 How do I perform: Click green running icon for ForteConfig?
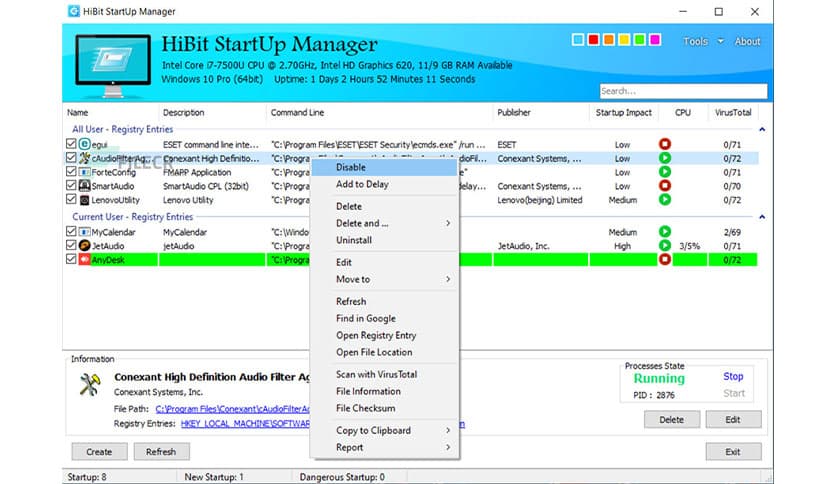664,172
